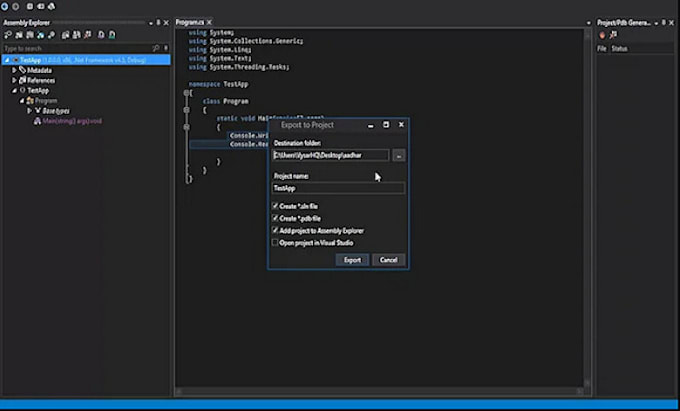Image resolution: width=680 pixels, height=411 pixels.
Task: Click the Project name input field
Action: [x=338, y=188]
